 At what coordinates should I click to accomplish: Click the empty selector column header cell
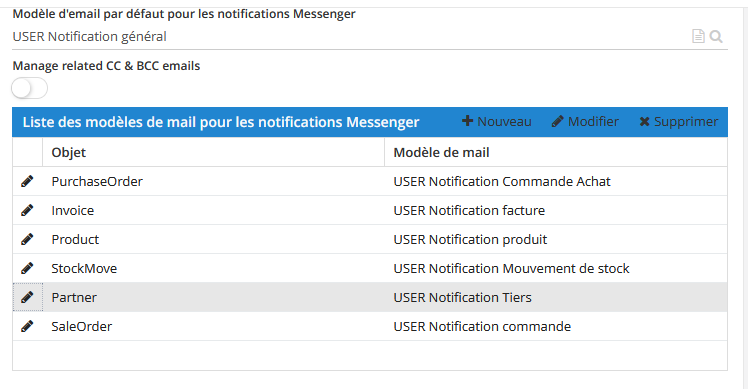28,152
